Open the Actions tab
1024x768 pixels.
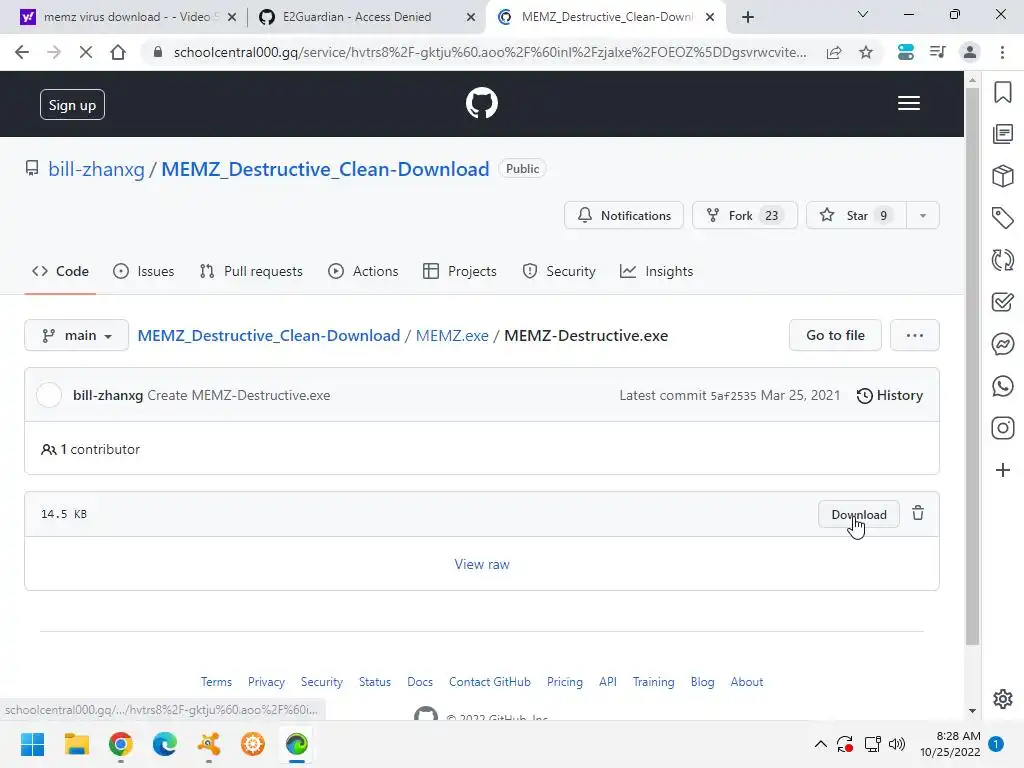click(x=363, y=271)
